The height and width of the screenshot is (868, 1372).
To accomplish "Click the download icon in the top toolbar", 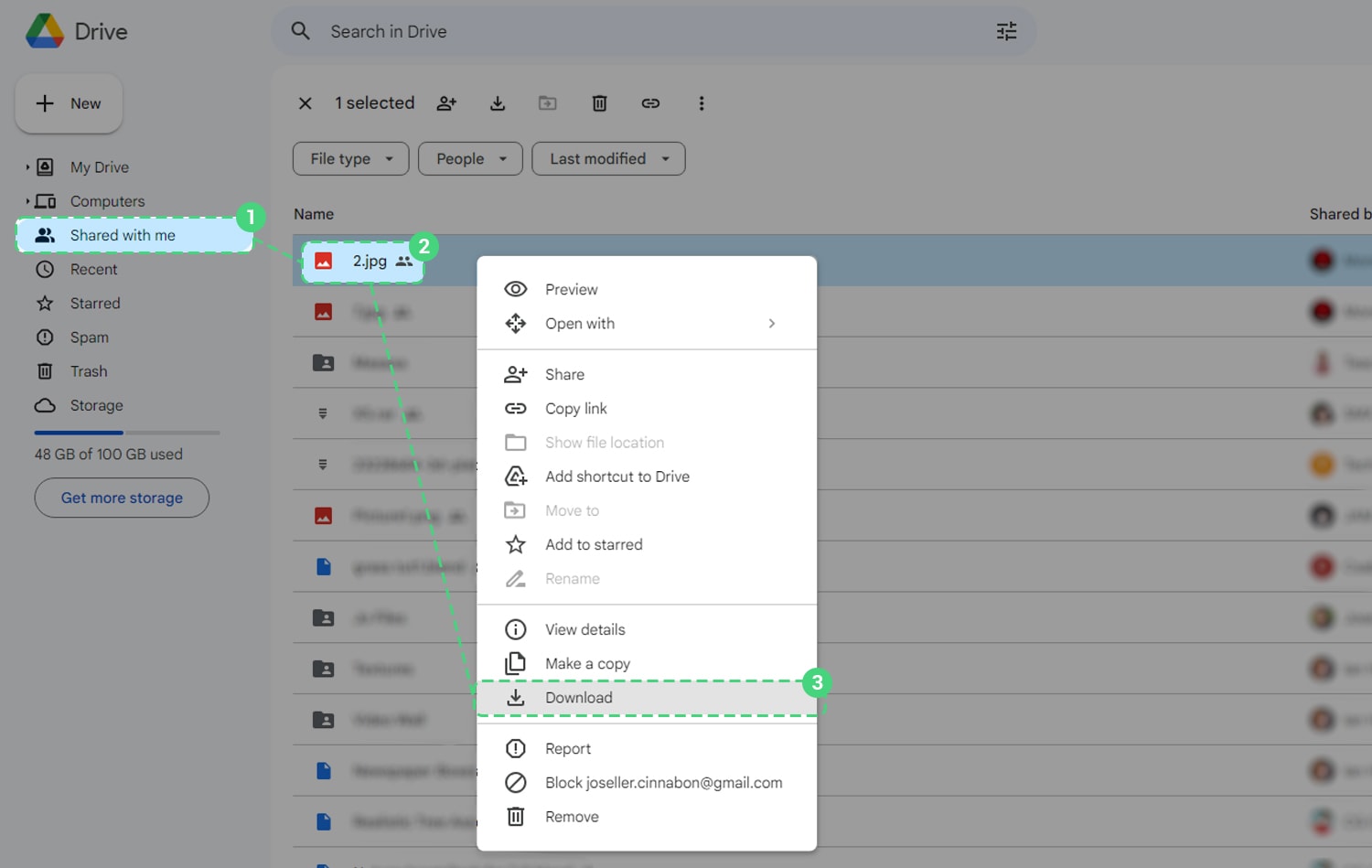I will 498,103.
